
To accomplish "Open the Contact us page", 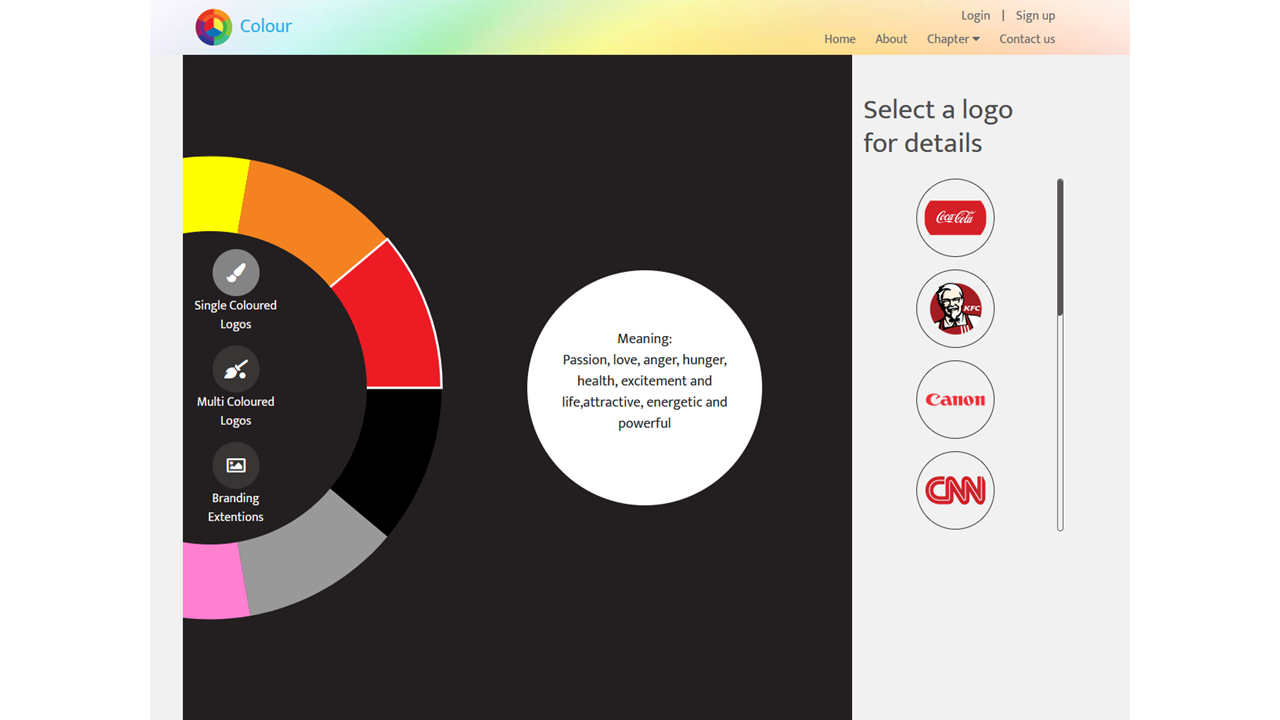I will (1027, 39).
